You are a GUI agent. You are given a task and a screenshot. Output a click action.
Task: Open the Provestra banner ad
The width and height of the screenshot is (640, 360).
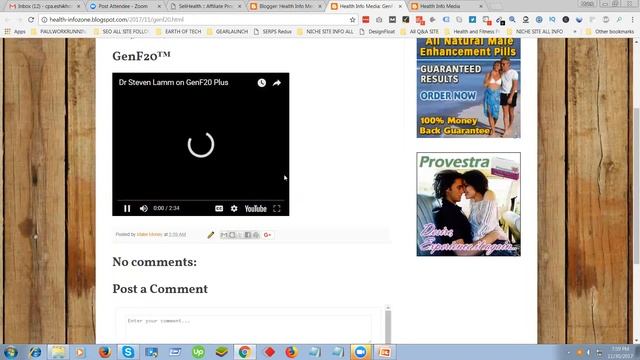[469, 204]
